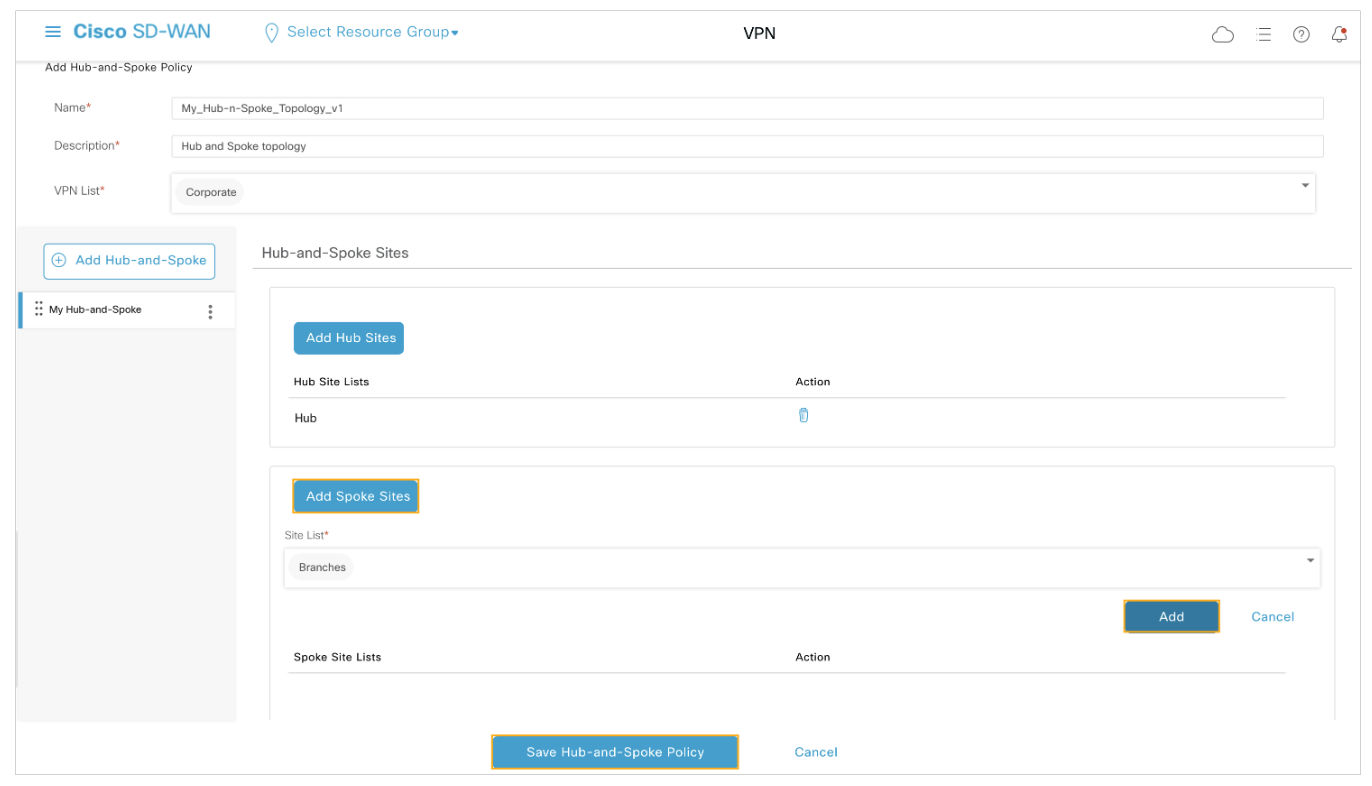The image size is (1372, 786).
Task: Open the notifications bell
Action: [x=1339, y=35]
